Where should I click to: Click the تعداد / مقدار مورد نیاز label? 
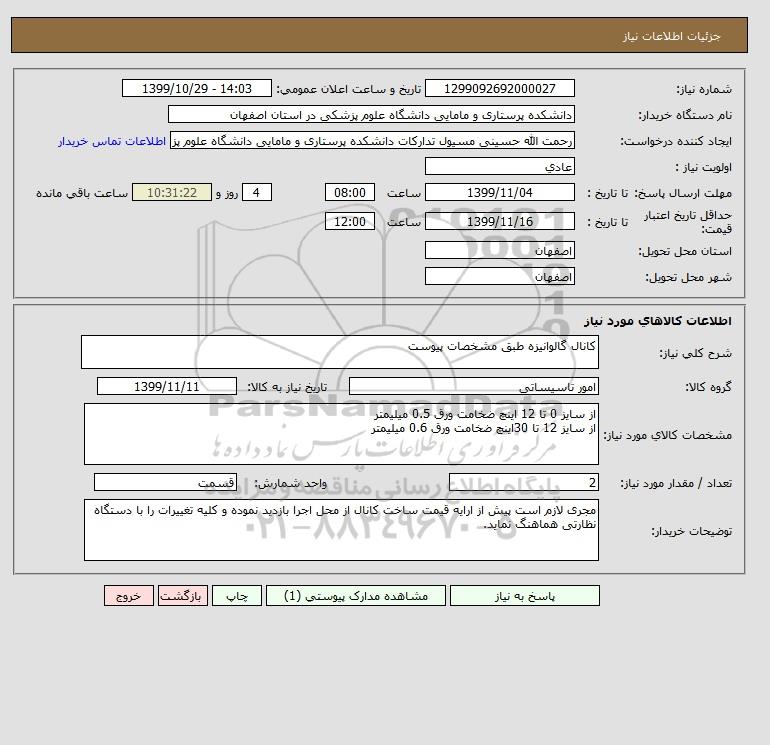(x=676, y=484)
